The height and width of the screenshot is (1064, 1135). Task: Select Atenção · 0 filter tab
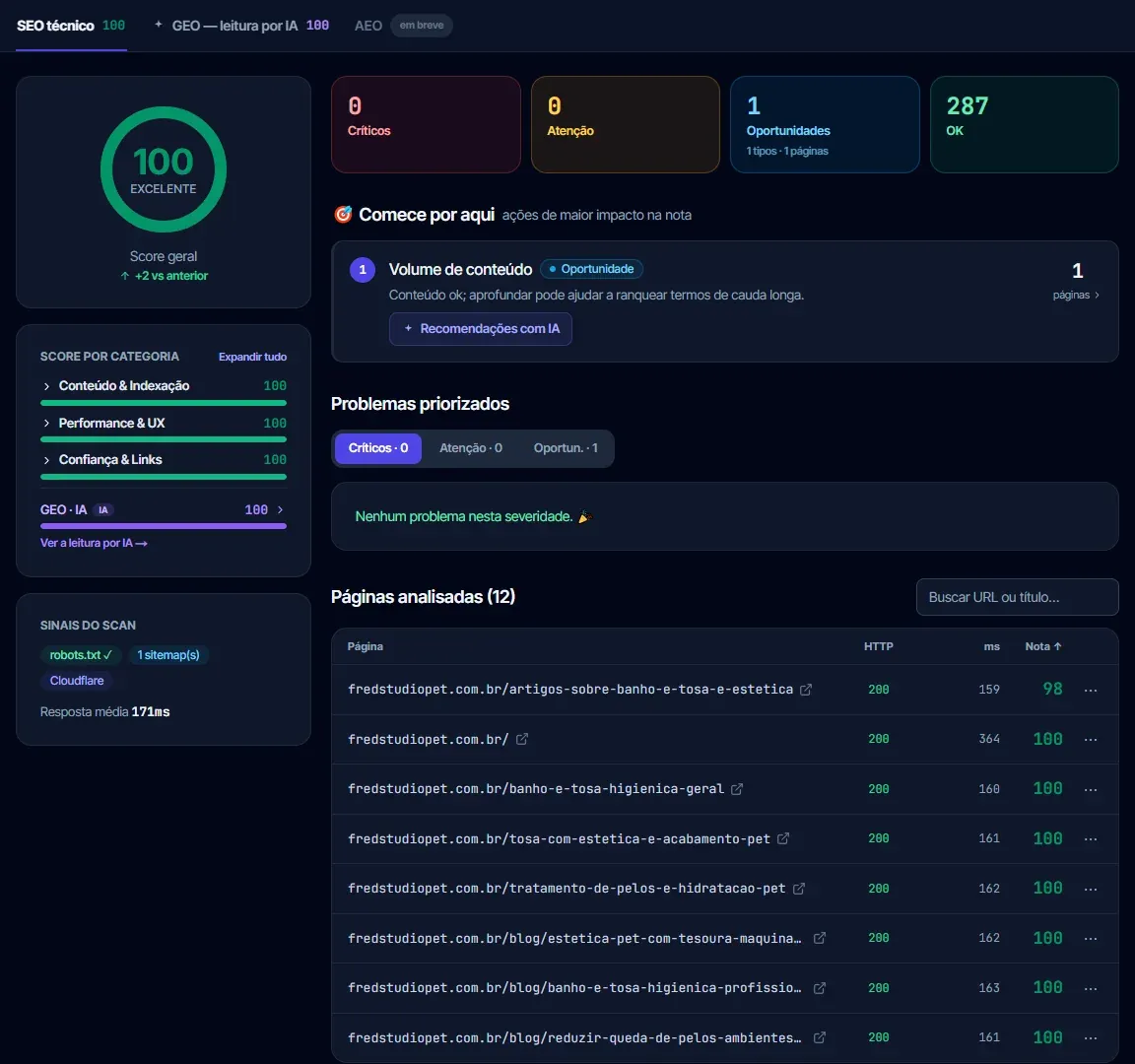pos(471,448)
